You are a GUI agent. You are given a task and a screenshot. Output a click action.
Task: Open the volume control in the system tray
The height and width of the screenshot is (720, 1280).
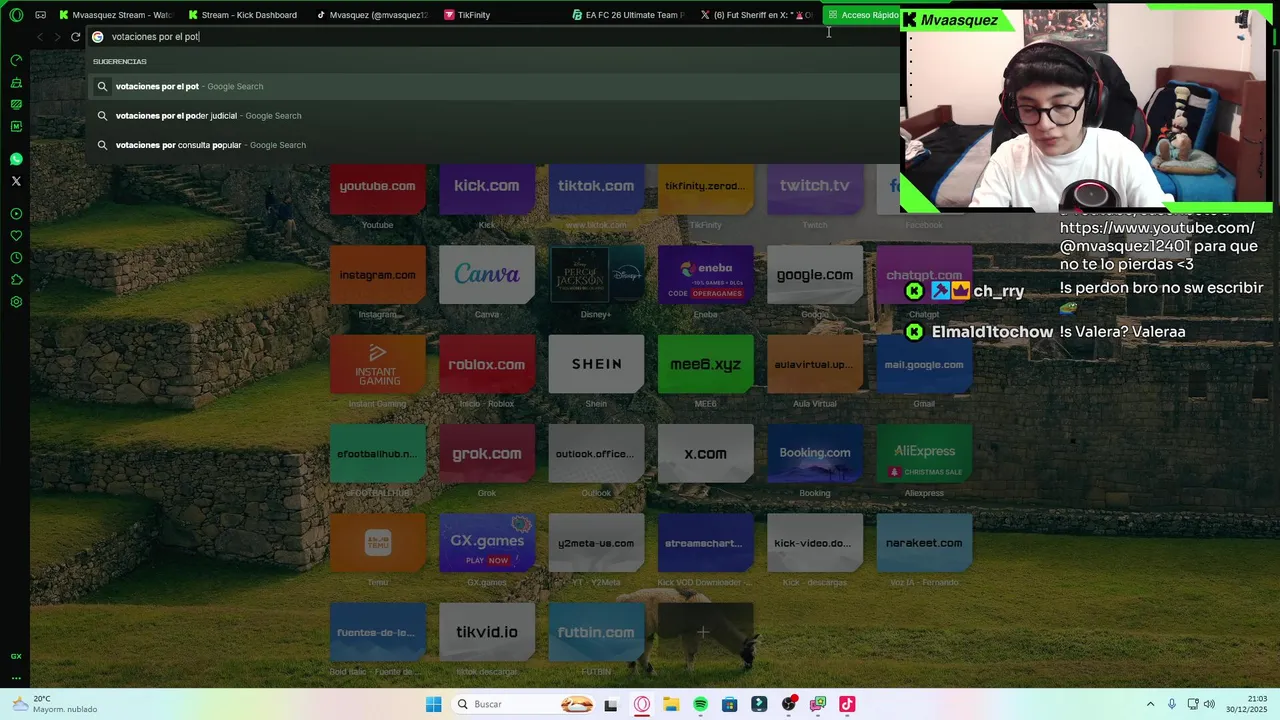pyautogui.click(x=1209, y=704)
